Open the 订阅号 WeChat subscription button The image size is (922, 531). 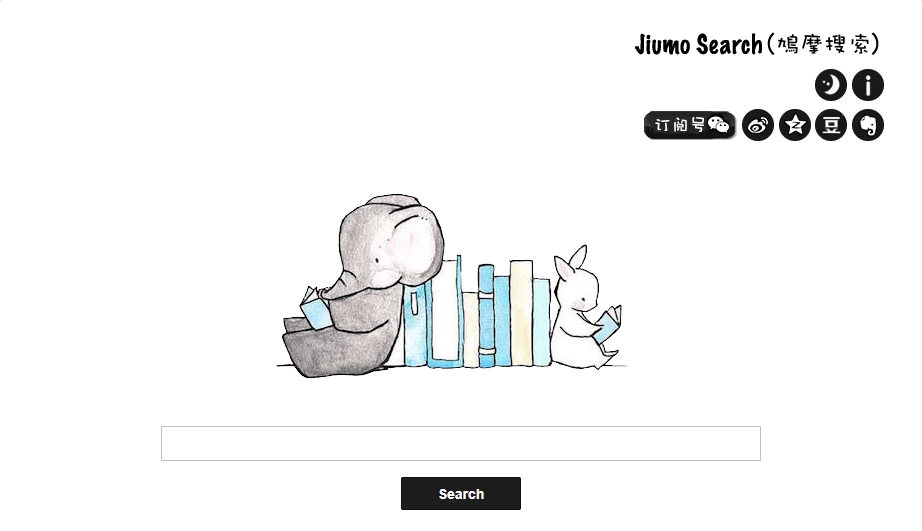(x=690, y=125)
